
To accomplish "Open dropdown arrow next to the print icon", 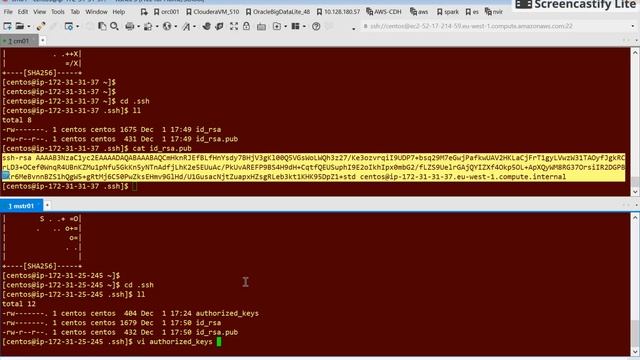I will click(138, 27).
